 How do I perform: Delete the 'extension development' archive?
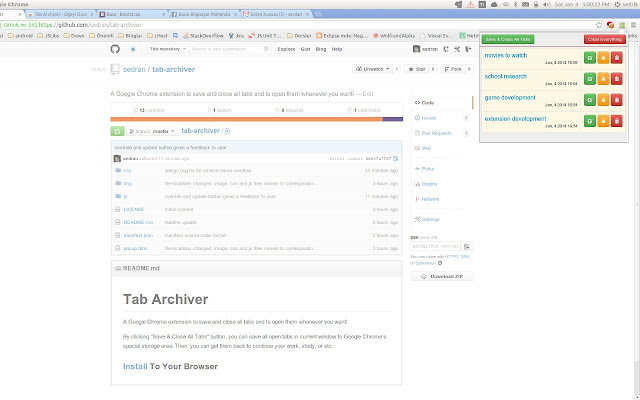pos(616,121)
